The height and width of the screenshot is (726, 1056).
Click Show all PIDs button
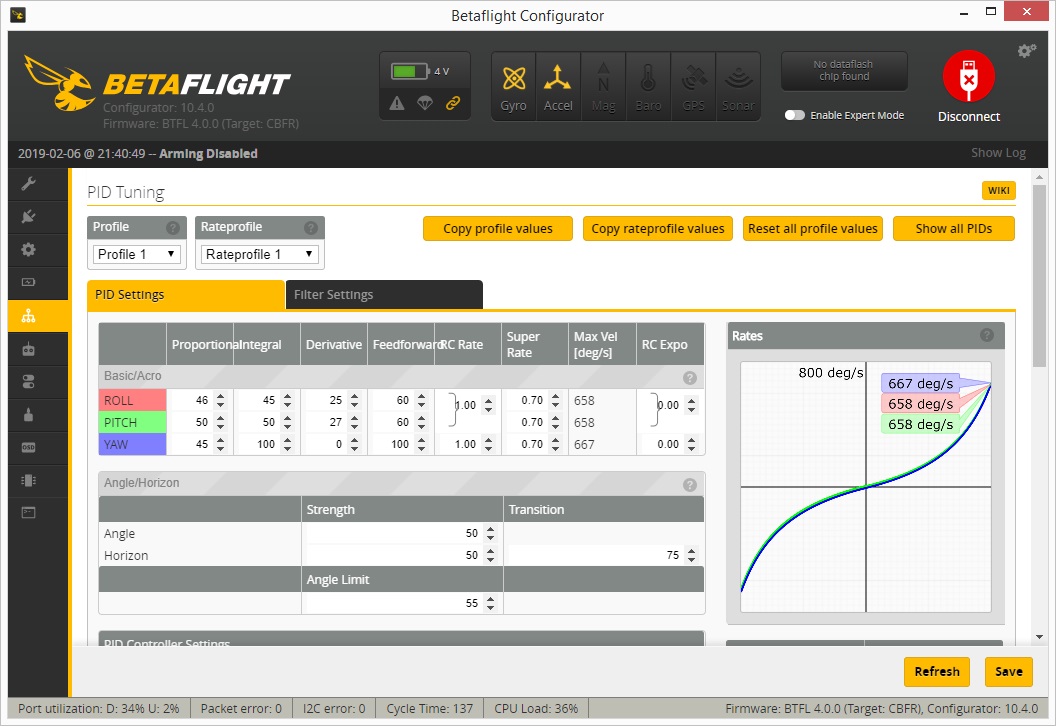pyautogui.click(x=954, y=228)
